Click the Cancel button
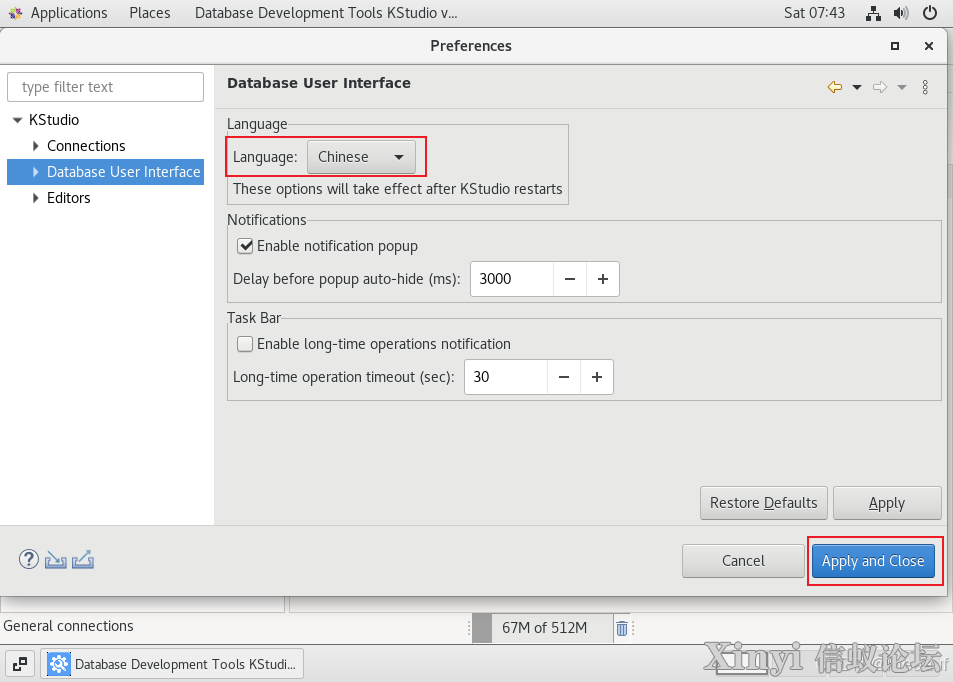Screen dimensions: 953x682 click(743, 560)
